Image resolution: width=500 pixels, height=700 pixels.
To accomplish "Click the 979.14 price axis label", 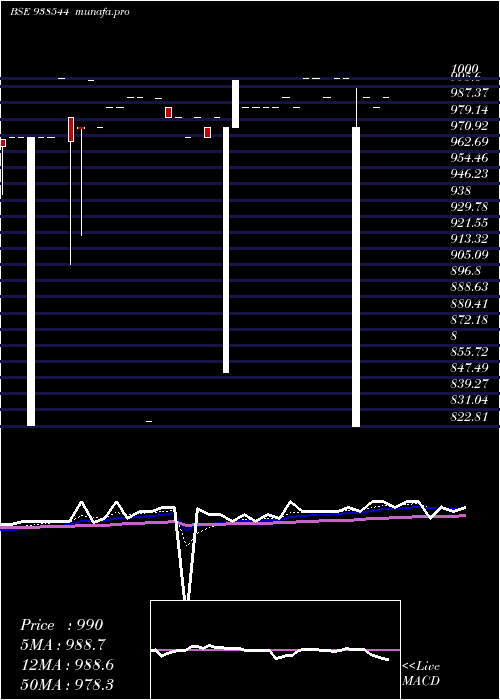I will (469, 109).
